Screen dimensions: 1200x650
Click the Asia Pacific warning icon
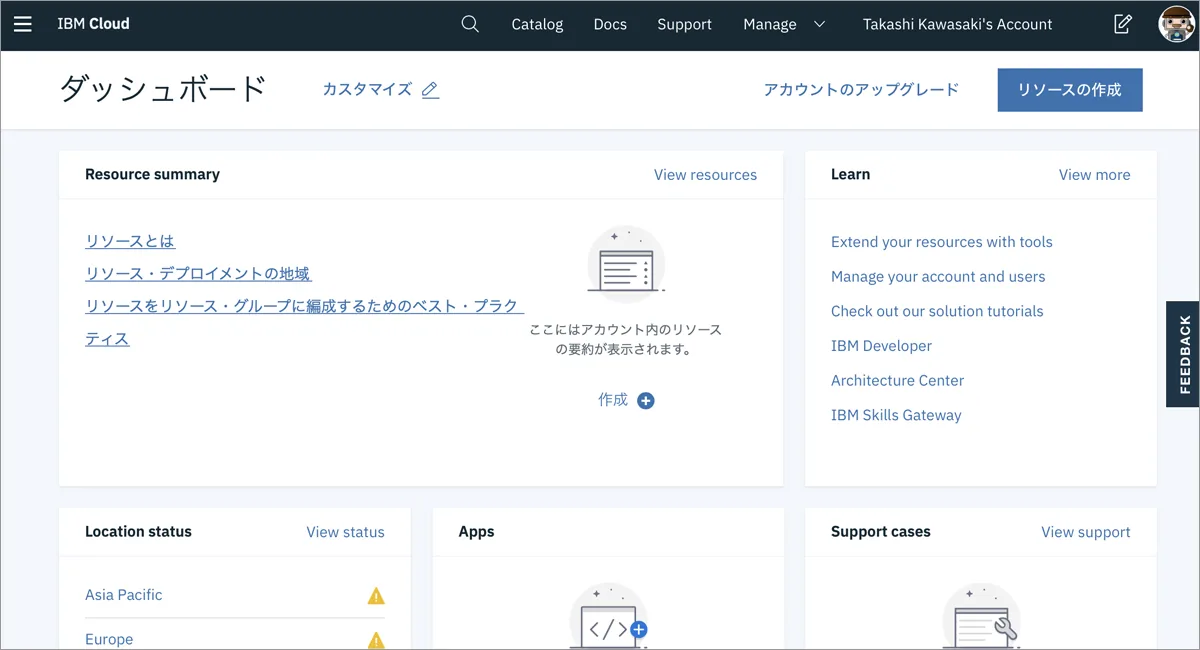(x=376, y=596)
